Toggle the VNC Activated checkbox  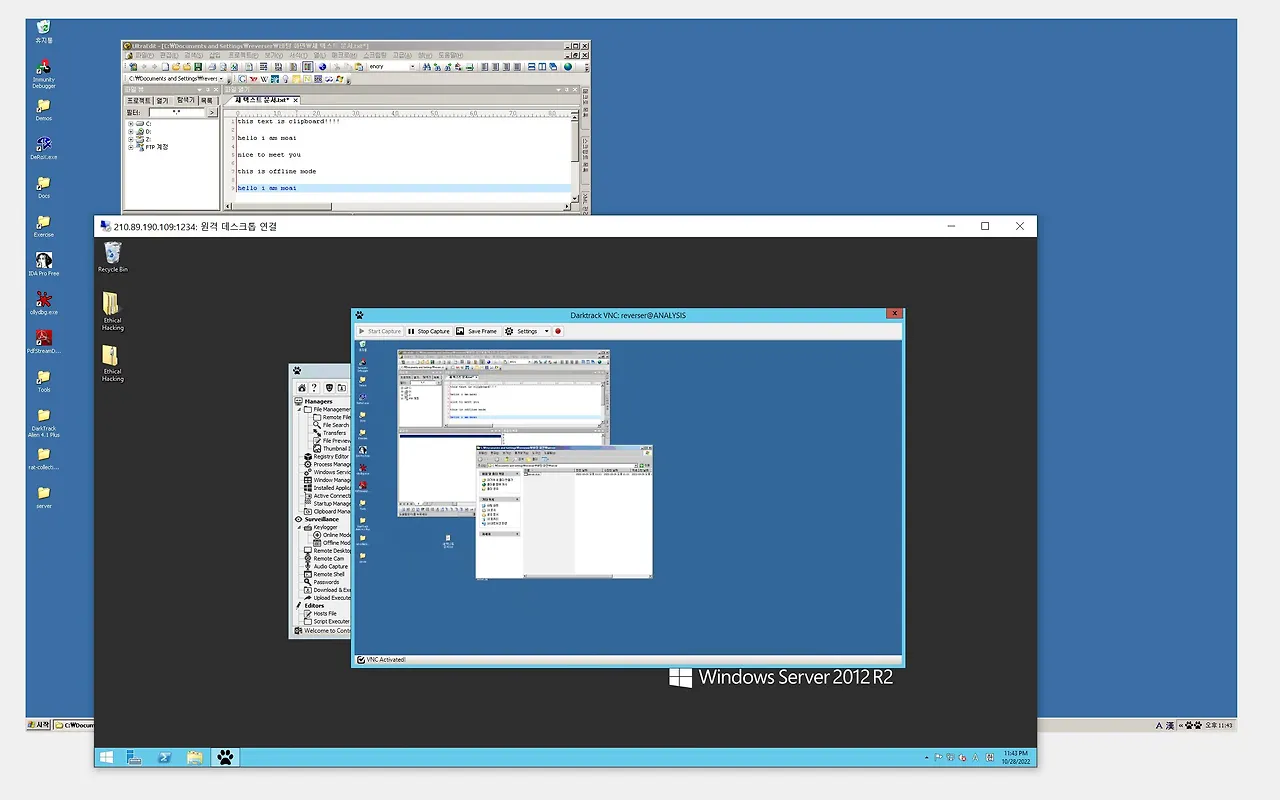(x=361, y=660)
